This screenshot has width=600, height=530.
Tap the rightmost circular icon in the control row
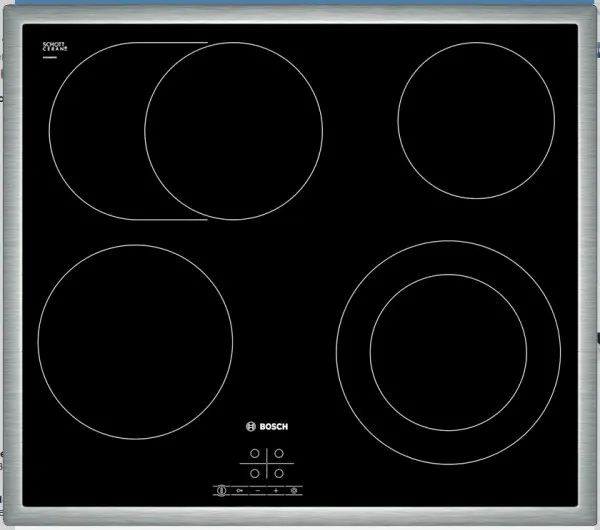tap(294, 491)
